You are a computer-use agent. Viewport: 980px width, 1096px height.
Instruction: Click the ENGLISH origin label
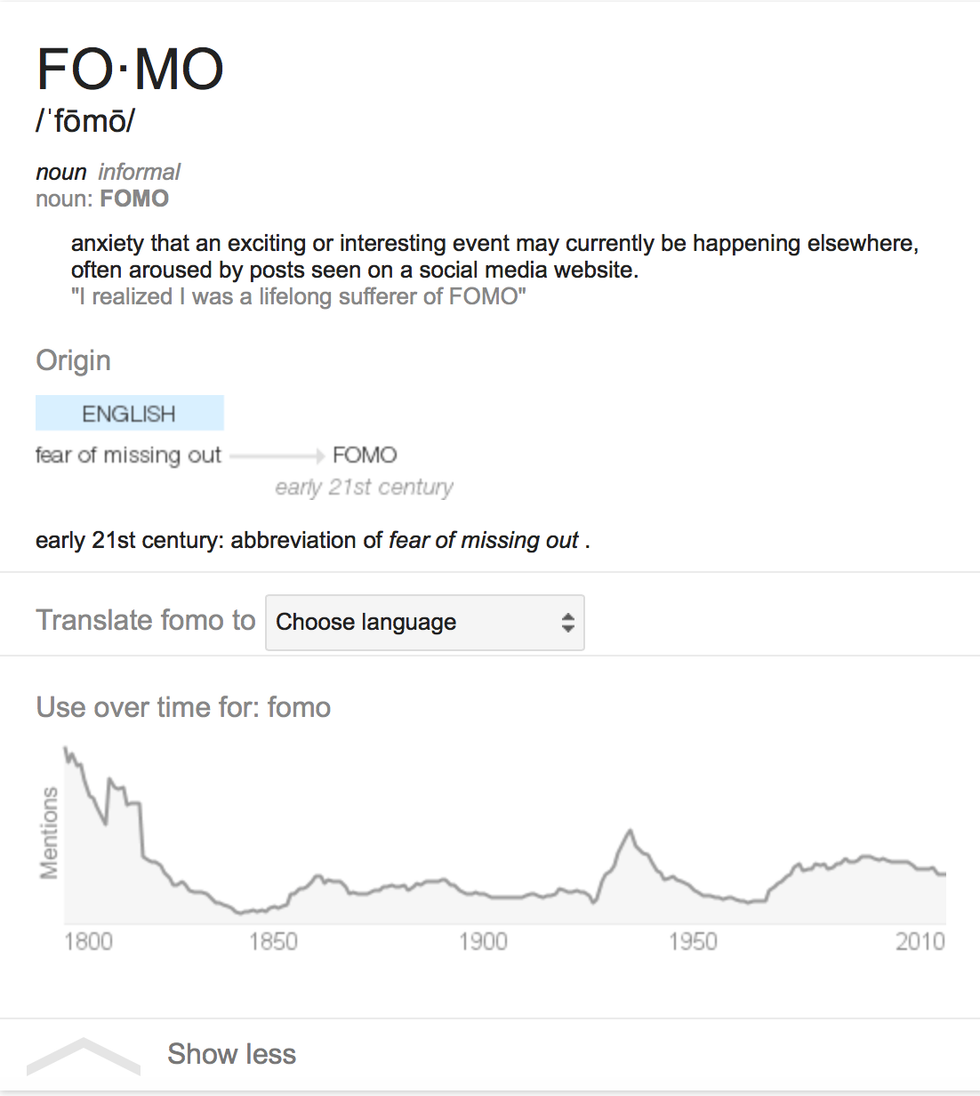click(x=129, y=413)
